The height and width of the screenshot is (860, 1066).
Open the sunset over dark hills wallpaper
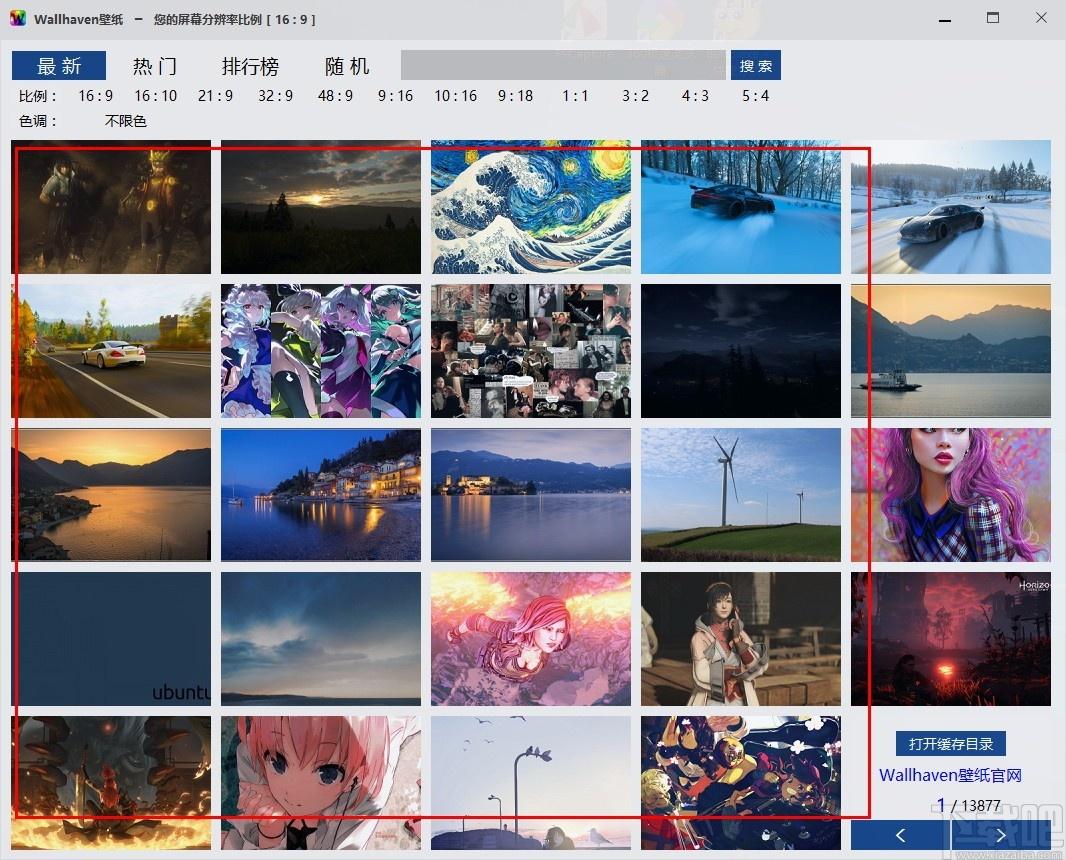click(x=321, y=207)
